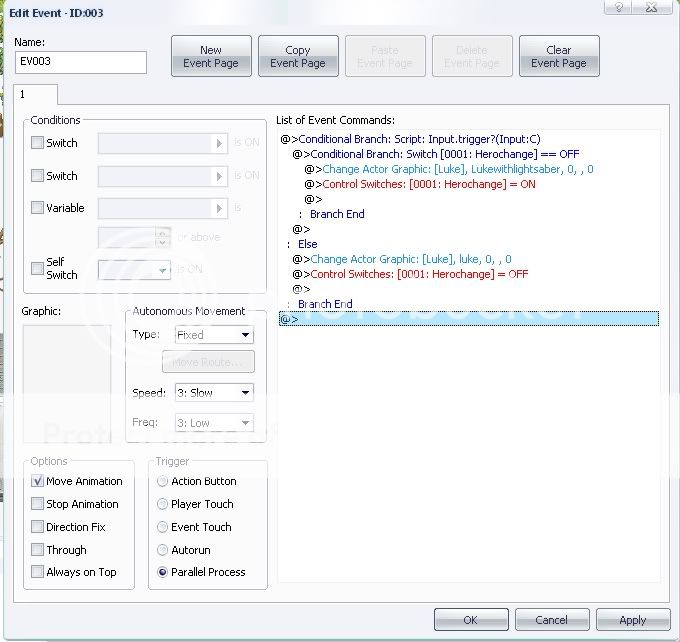This screenshot has width=680, height=642.
Task: Choose the Player Touch trigger
Action: (163, 504)
